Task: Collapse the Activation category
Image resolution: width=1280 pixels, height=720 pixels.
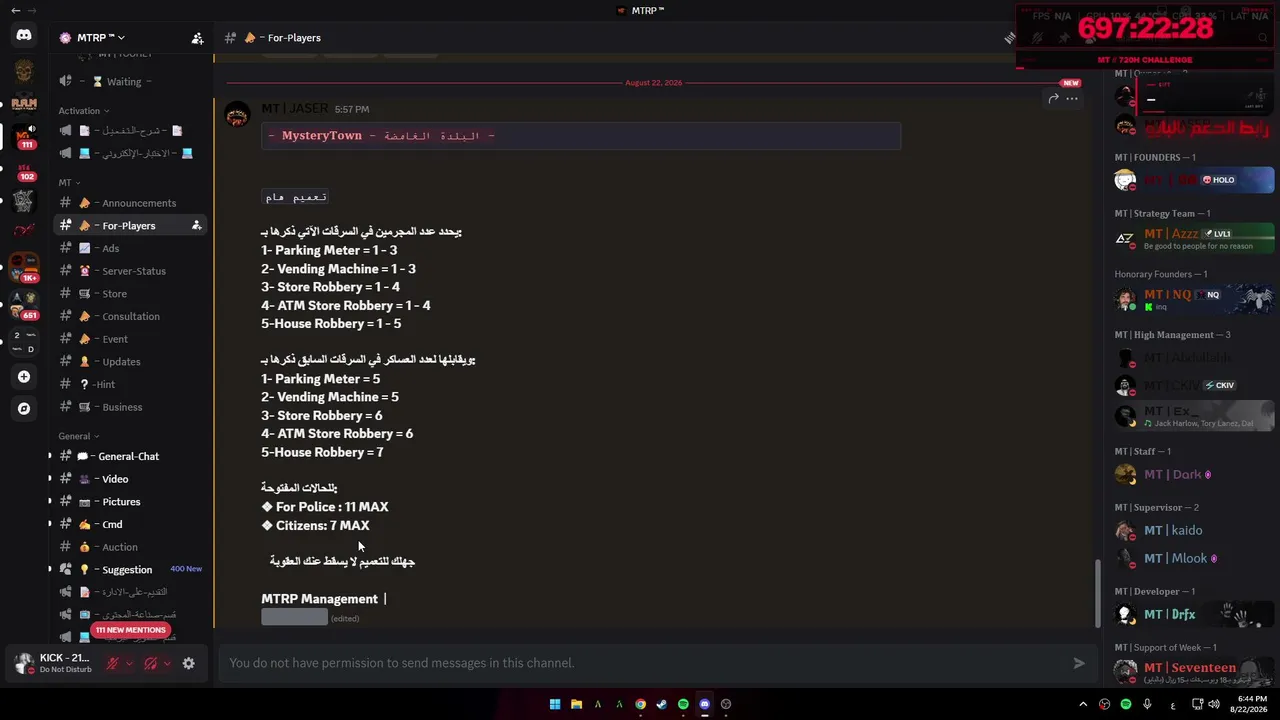Action: coord(84,111)
